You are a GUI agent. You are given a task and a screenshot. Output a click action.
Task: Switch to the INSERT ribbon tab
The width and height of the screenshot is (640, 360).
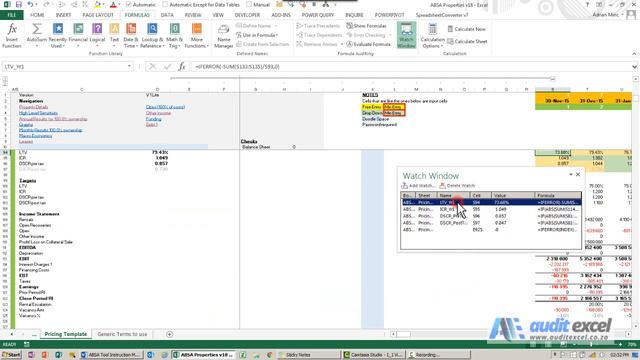pyautogui.click(x=63, y=15)
